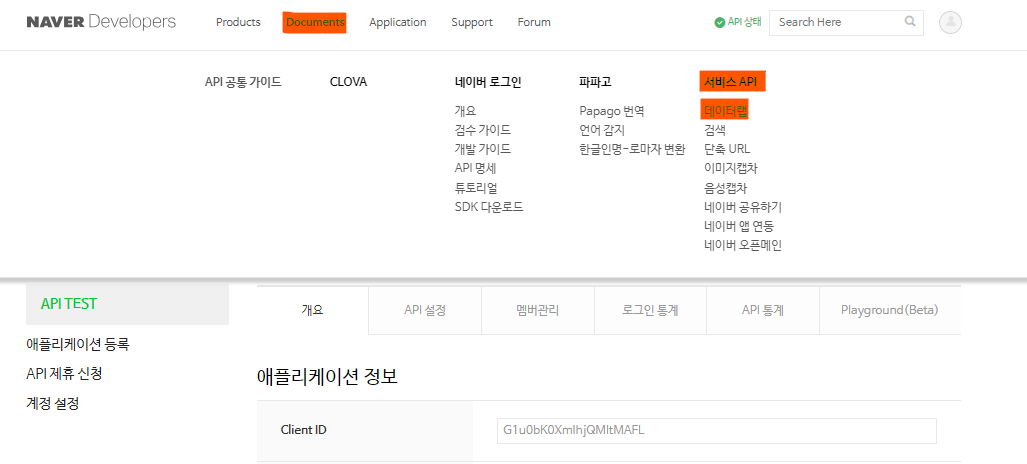The width and height of the screenshot is (1027, 464).
Task: Select API 명세 link
Action: tap(476, 168)
